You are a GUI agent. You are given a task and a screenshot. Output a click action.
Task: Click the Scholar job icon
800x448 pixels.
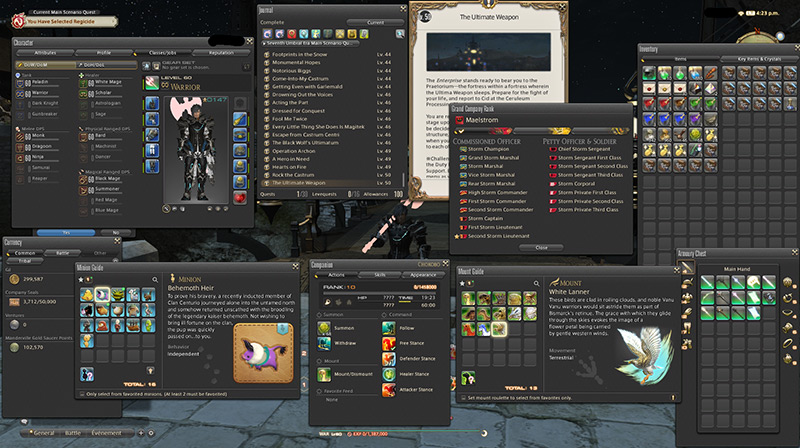pos(83,94)
